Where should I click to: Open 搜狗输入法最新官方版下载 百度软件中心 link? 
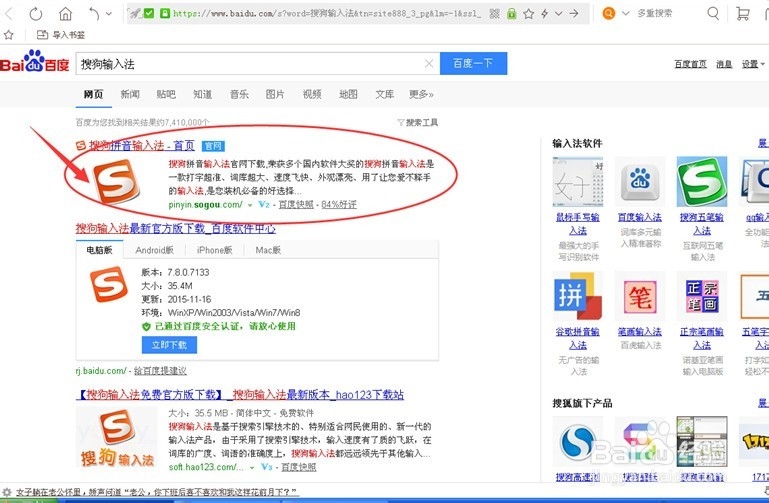[176, 228]
